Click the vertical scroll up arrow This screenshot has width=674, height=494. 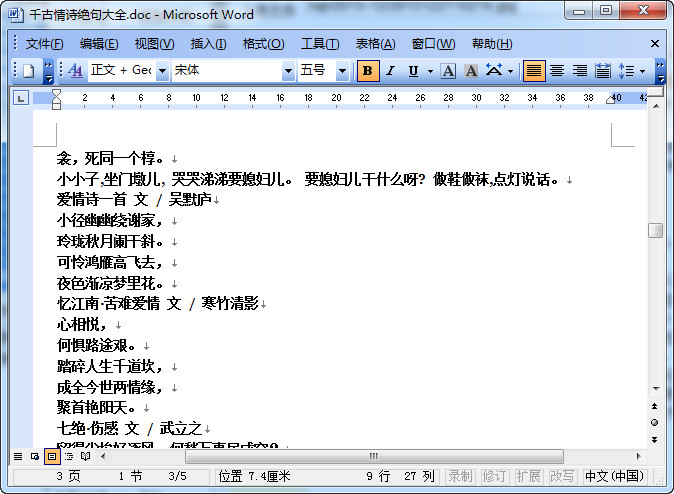coord(656,106)
